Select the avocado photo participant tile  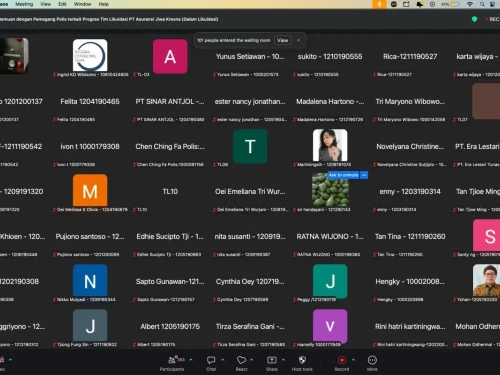[330, 189]
